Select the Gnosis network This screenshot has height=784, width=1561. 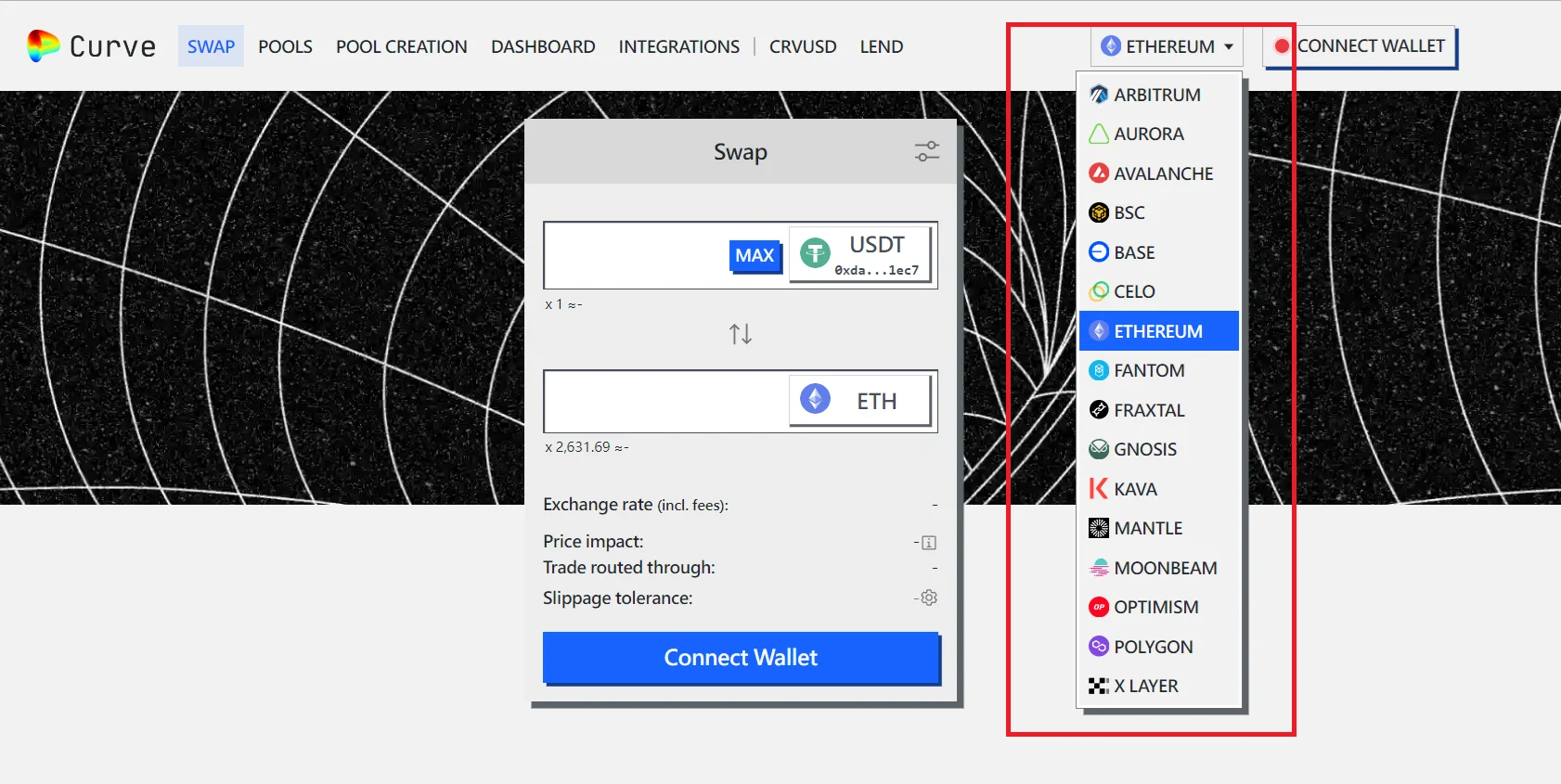(x=1159, y=449)
